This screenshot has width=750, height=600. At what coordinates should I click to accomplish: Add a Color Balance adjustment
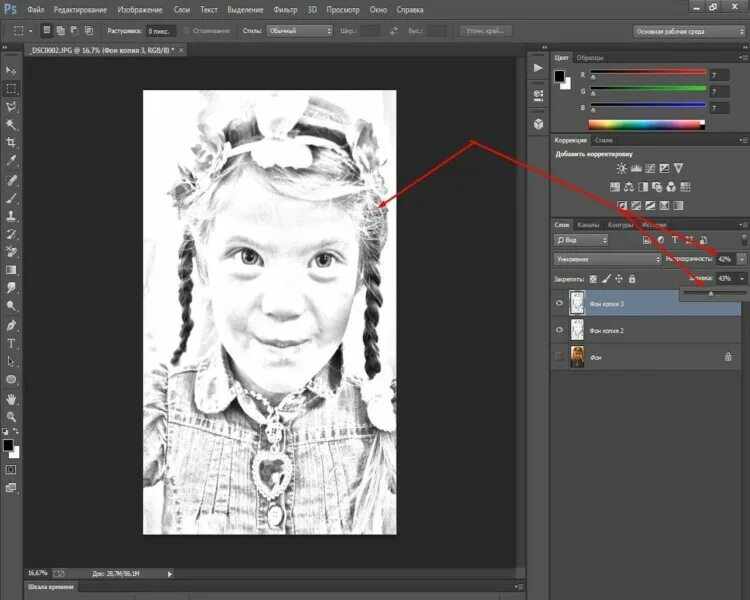pyautogui.click(x=629, y=187)
